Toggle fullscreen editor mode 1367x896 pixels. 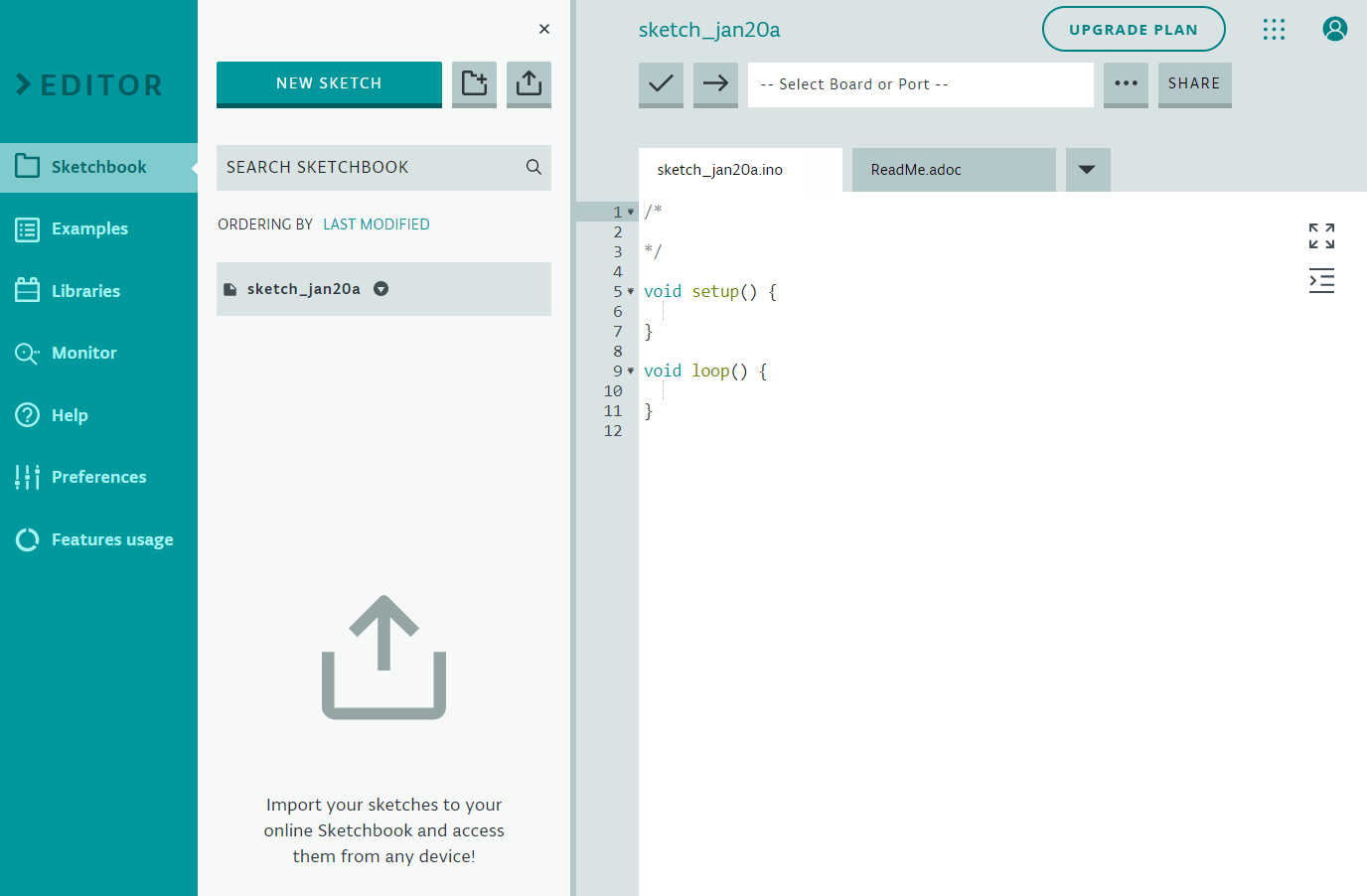(1321, 235)
